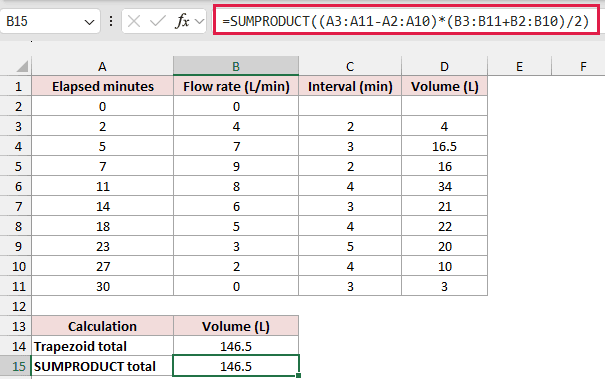Open Insert Function fx dialog

tap(183, 21)
